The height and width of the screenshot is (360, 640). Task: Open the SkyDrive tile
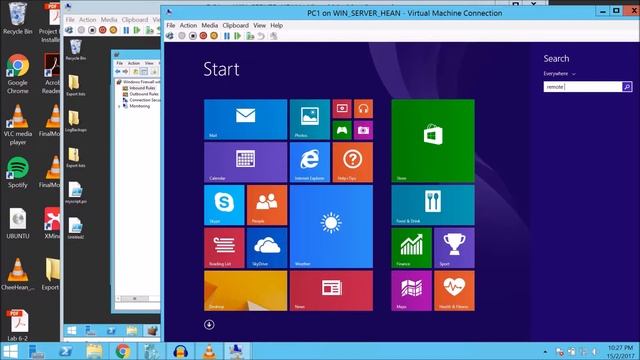tap(267, 248)
